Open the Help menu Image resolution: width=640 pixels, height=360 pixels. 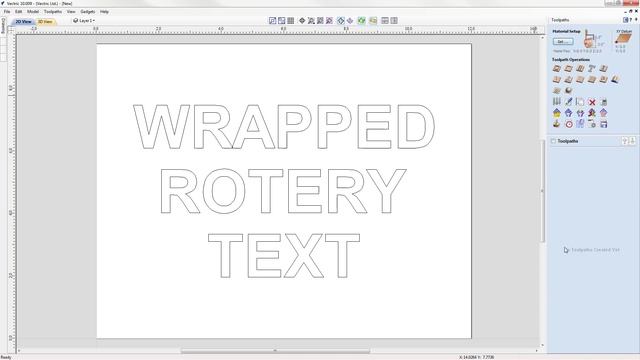[104, 12]
